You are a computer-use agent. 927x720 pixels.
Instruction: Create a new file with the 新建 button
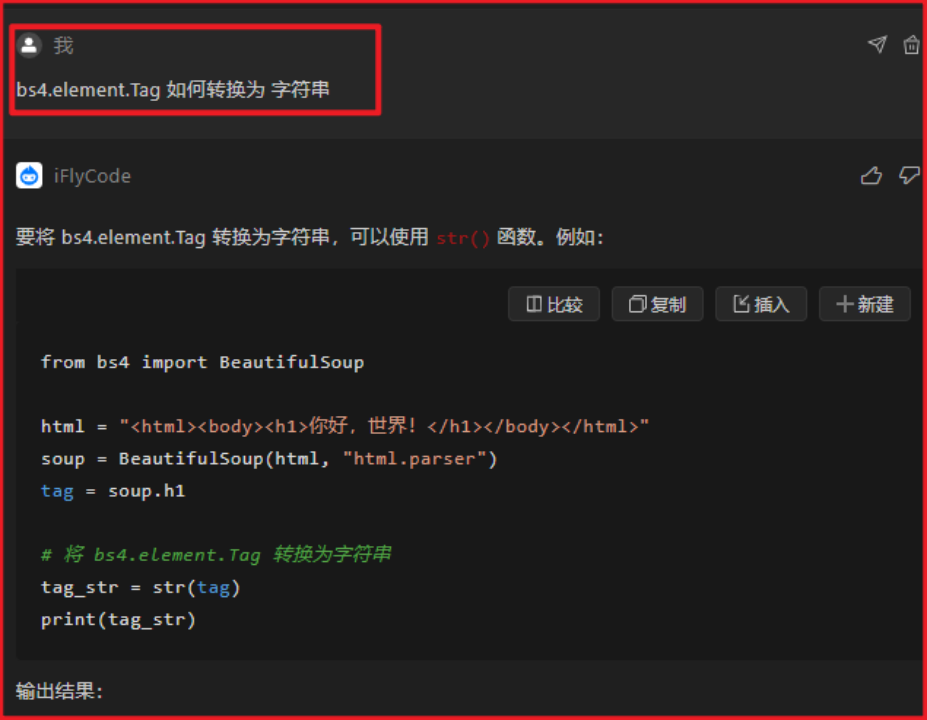pos(864,304)
